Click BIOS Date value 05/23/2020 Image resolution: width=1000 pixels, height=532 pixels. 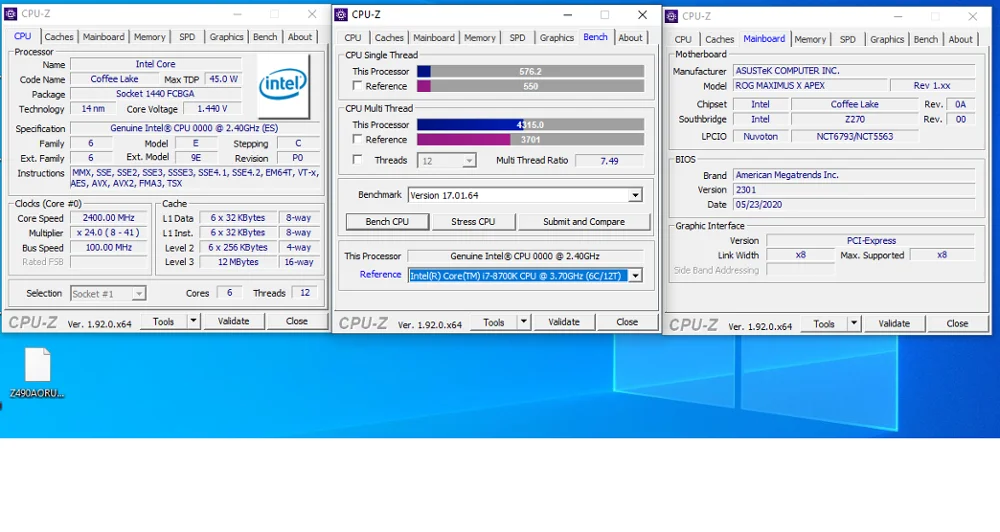854,205
